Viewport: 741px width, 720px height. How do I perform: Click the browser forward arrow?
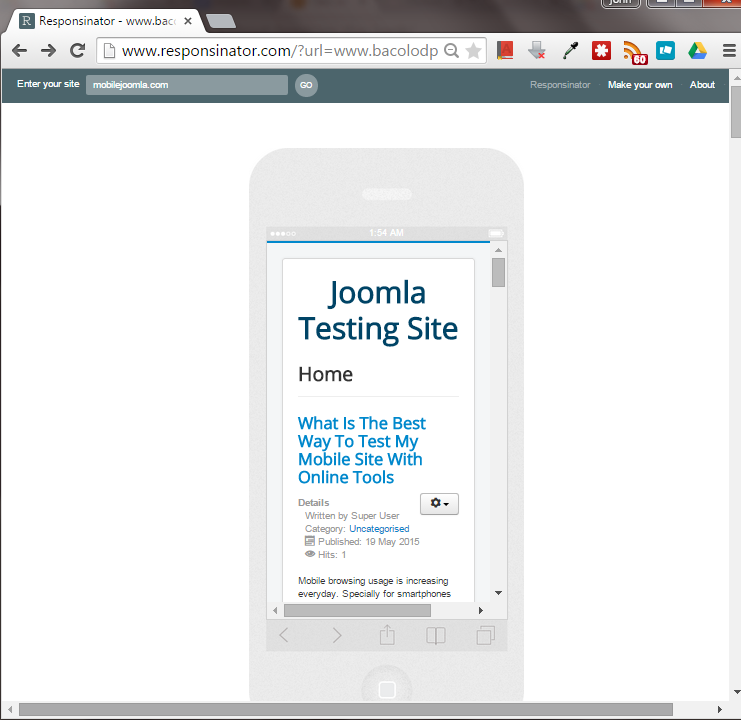tap(48, 51)
